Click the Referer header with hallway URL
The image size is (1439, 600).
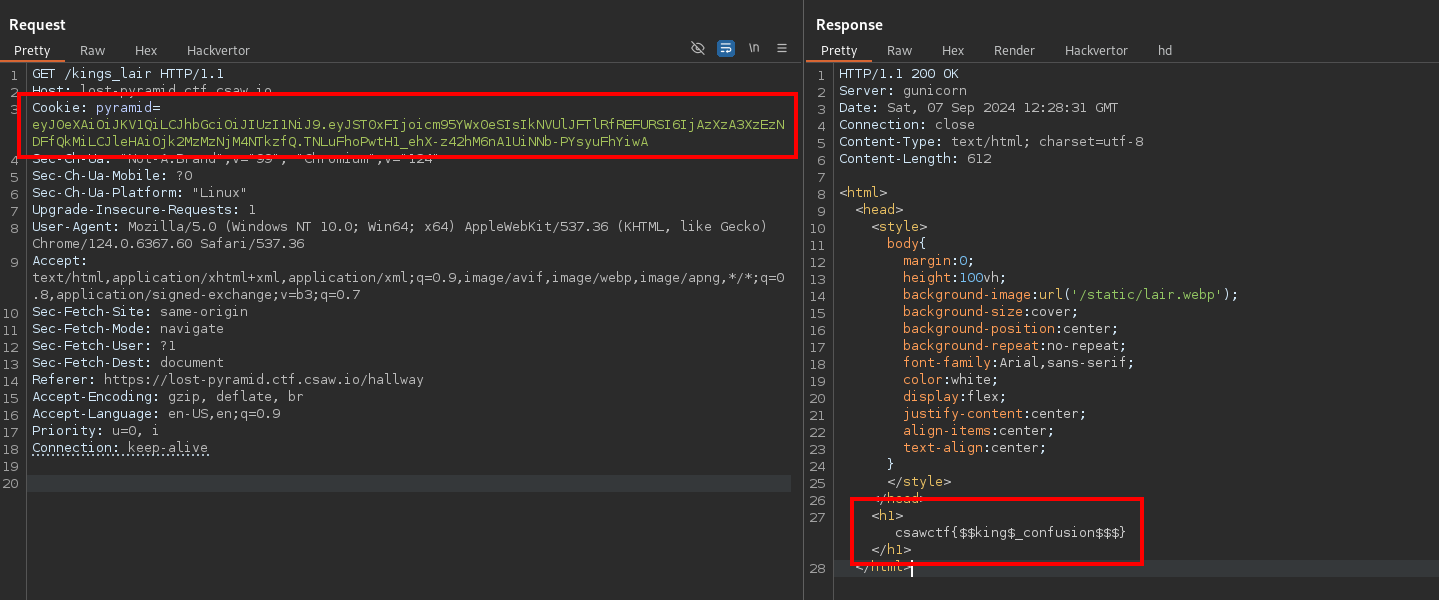(x=228, y=380)
